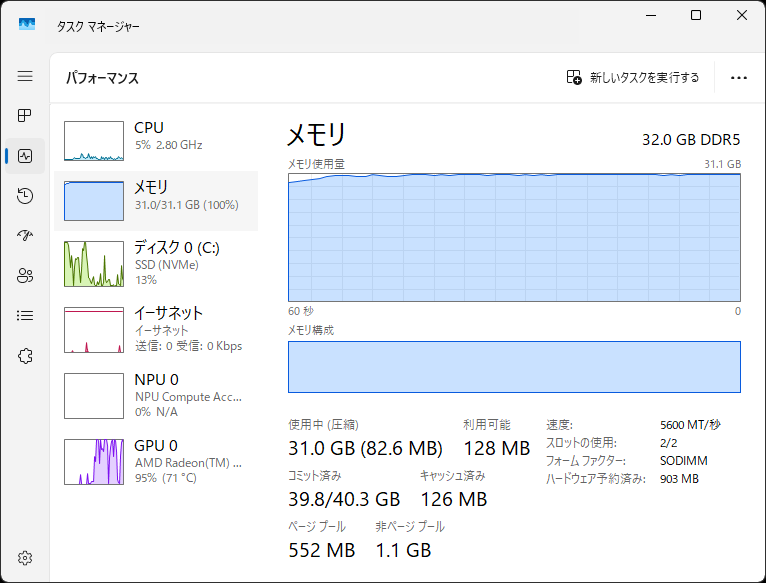Open the Details list page icon

[25, 315]
